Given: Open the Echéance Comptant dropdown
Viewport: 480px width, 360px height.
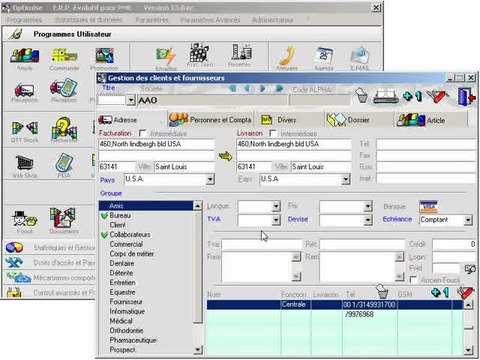Looking at the screenshot, I should click(468, 219).
